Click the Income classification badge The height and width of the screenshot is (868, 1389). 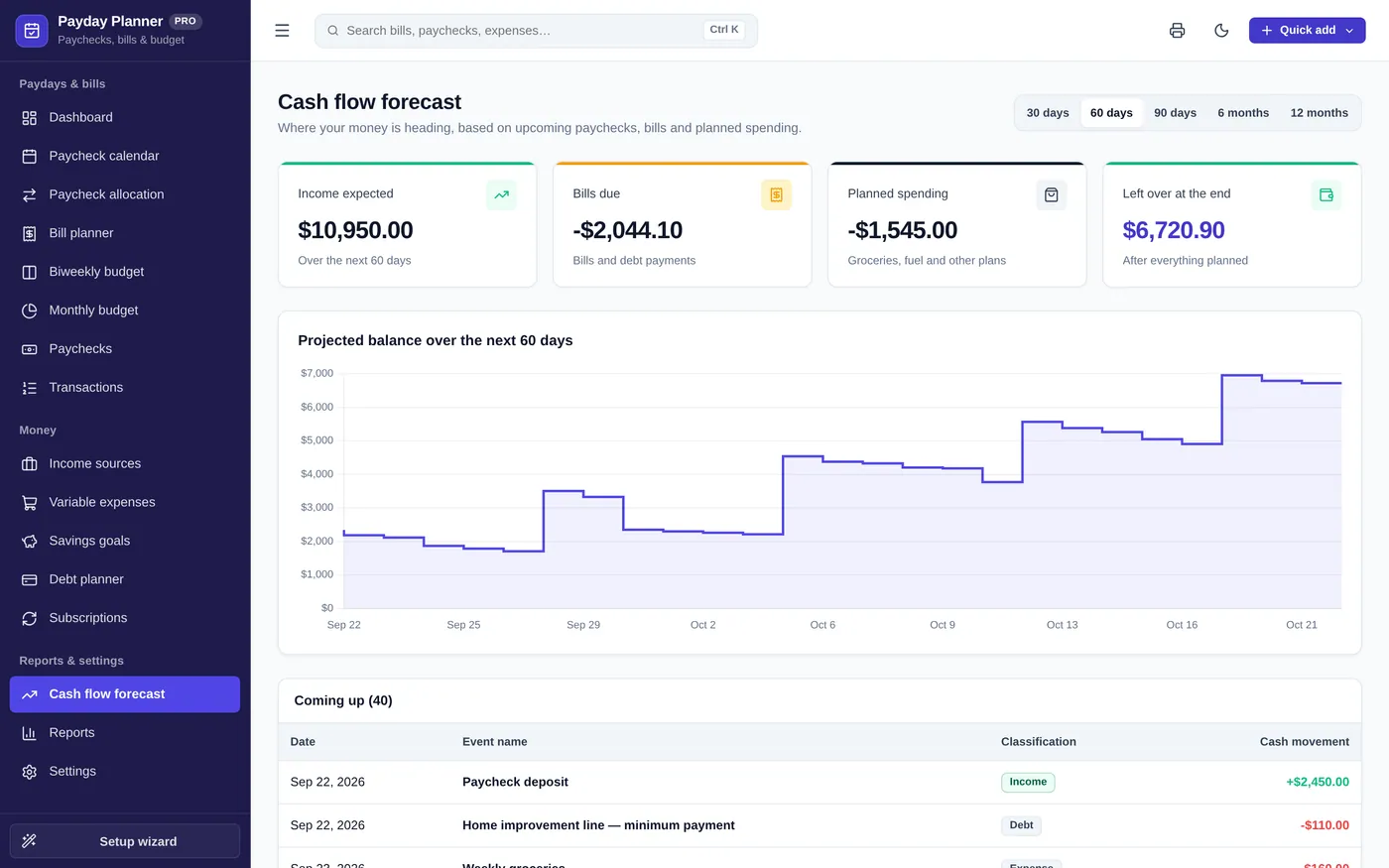coord(1028,783)
